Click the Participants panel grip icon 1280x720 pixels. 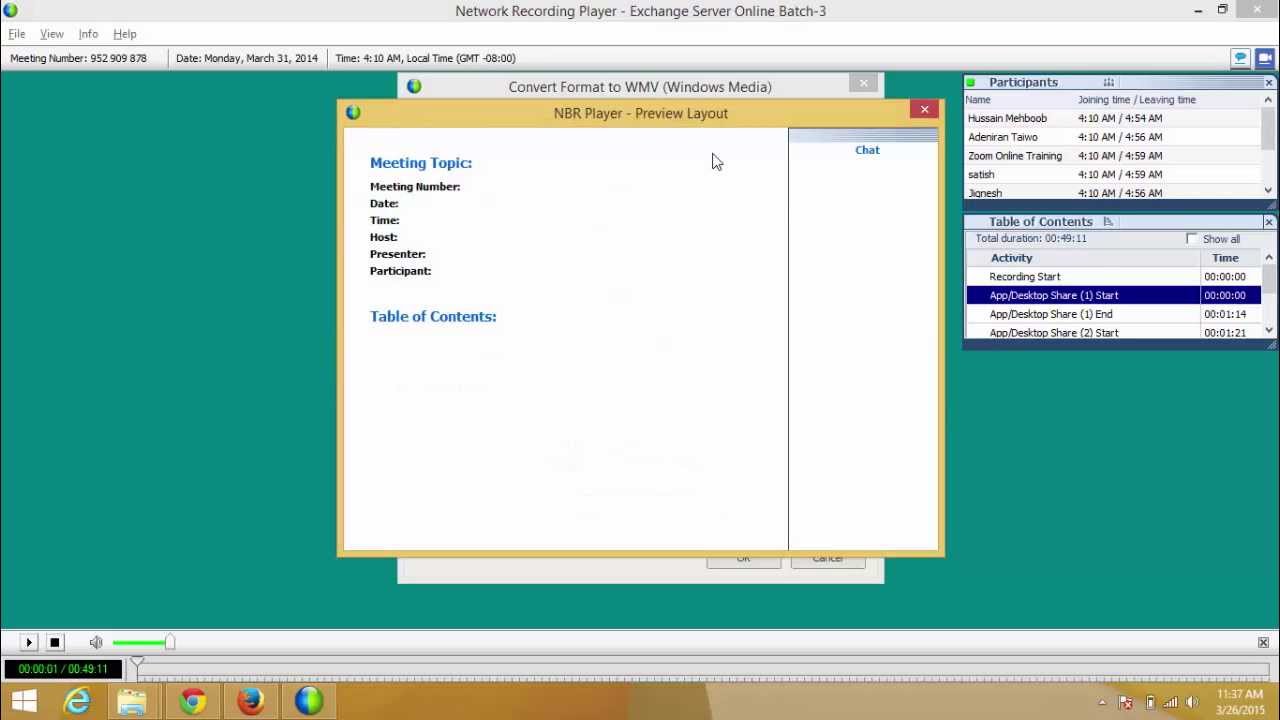click(1108, 82)
